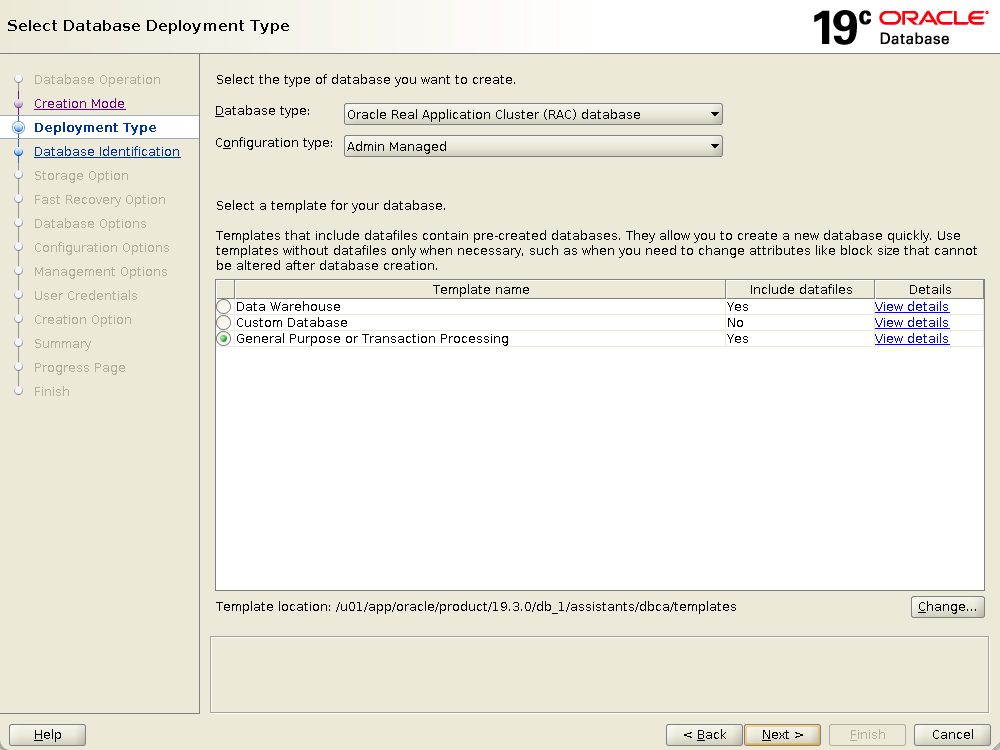The image size is (1000, 750).
Task: Click the Template name column header
Action: tap(480, 290)
